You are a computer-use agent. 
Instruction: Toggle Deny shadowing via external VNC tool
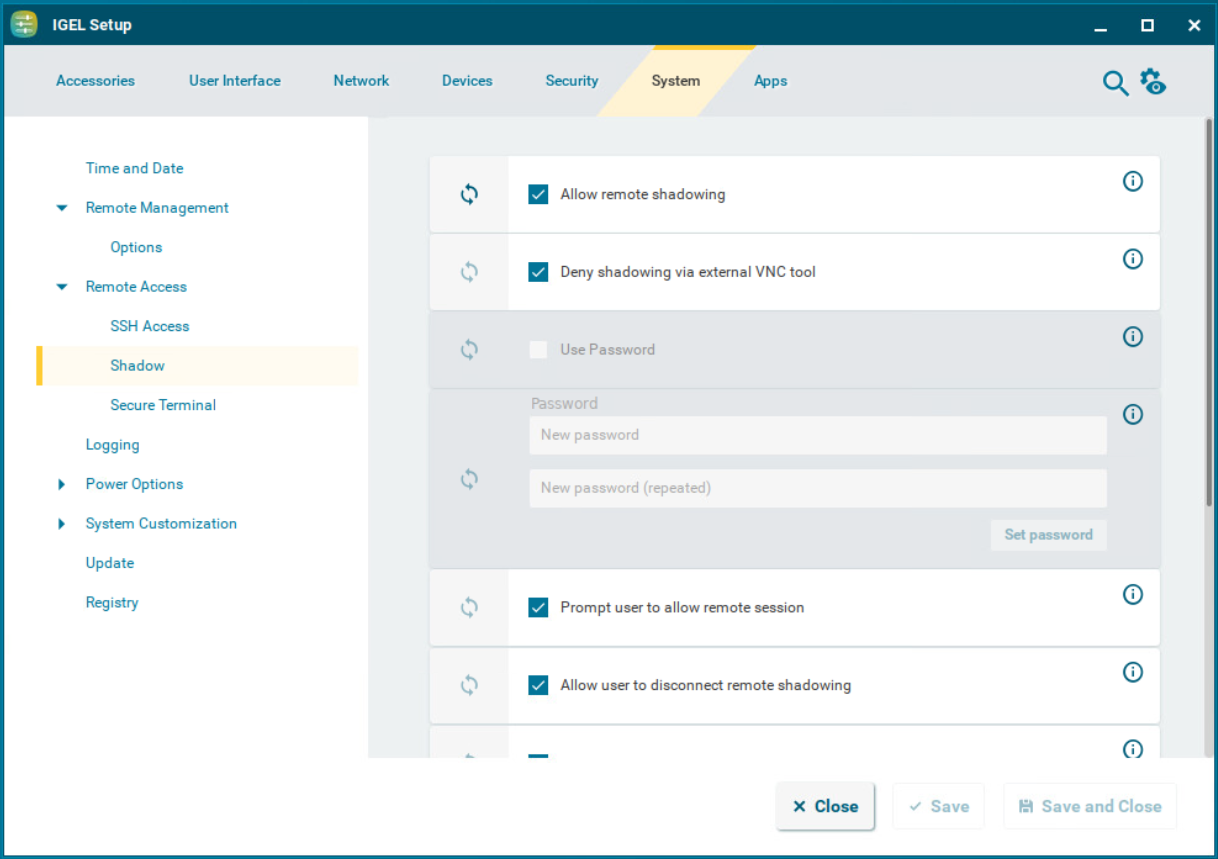pyautogui.click(x=538, y=272)
